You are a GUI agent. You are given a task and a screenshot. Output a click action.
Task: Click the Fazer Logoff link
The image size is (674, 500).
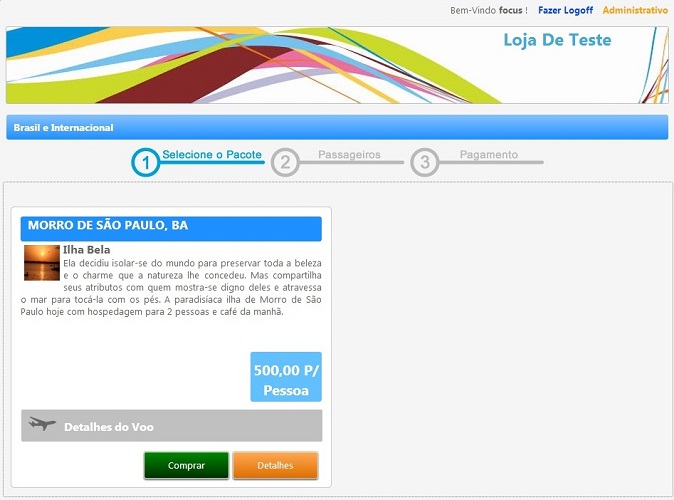pos(565,10)
